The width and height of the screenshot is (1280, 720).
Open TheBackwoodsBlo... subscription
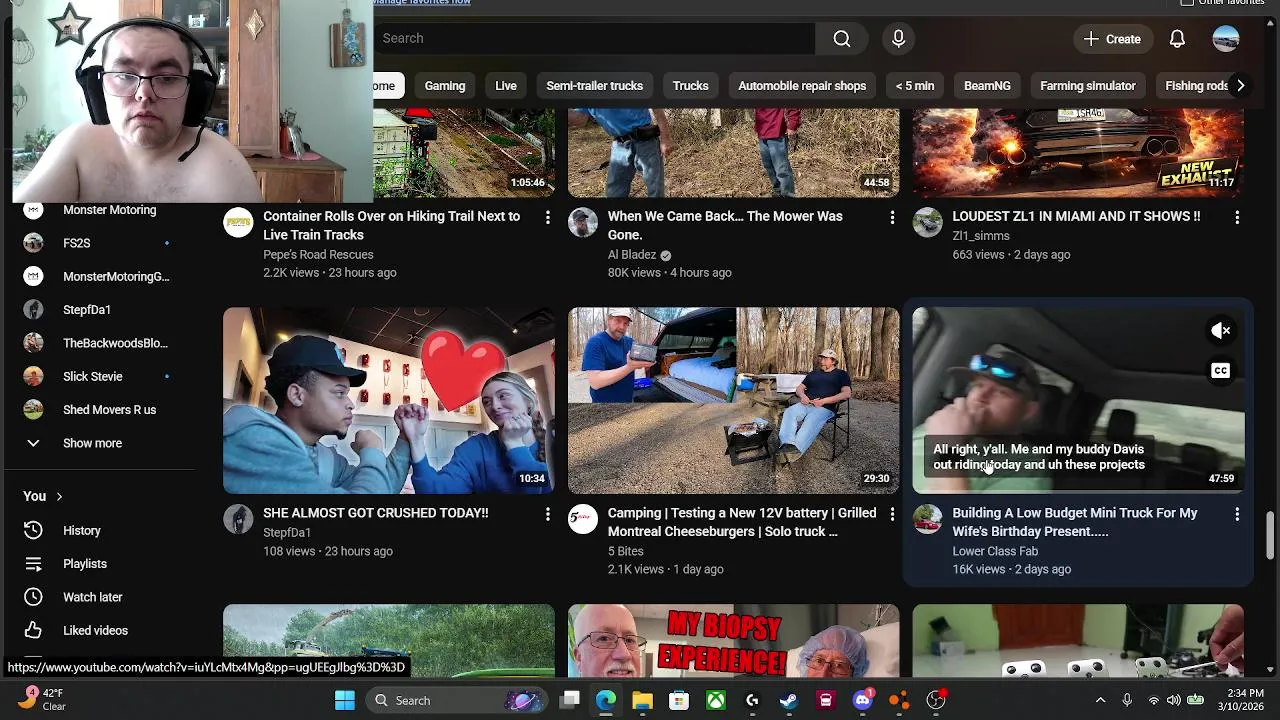click(x=98, y=343)
